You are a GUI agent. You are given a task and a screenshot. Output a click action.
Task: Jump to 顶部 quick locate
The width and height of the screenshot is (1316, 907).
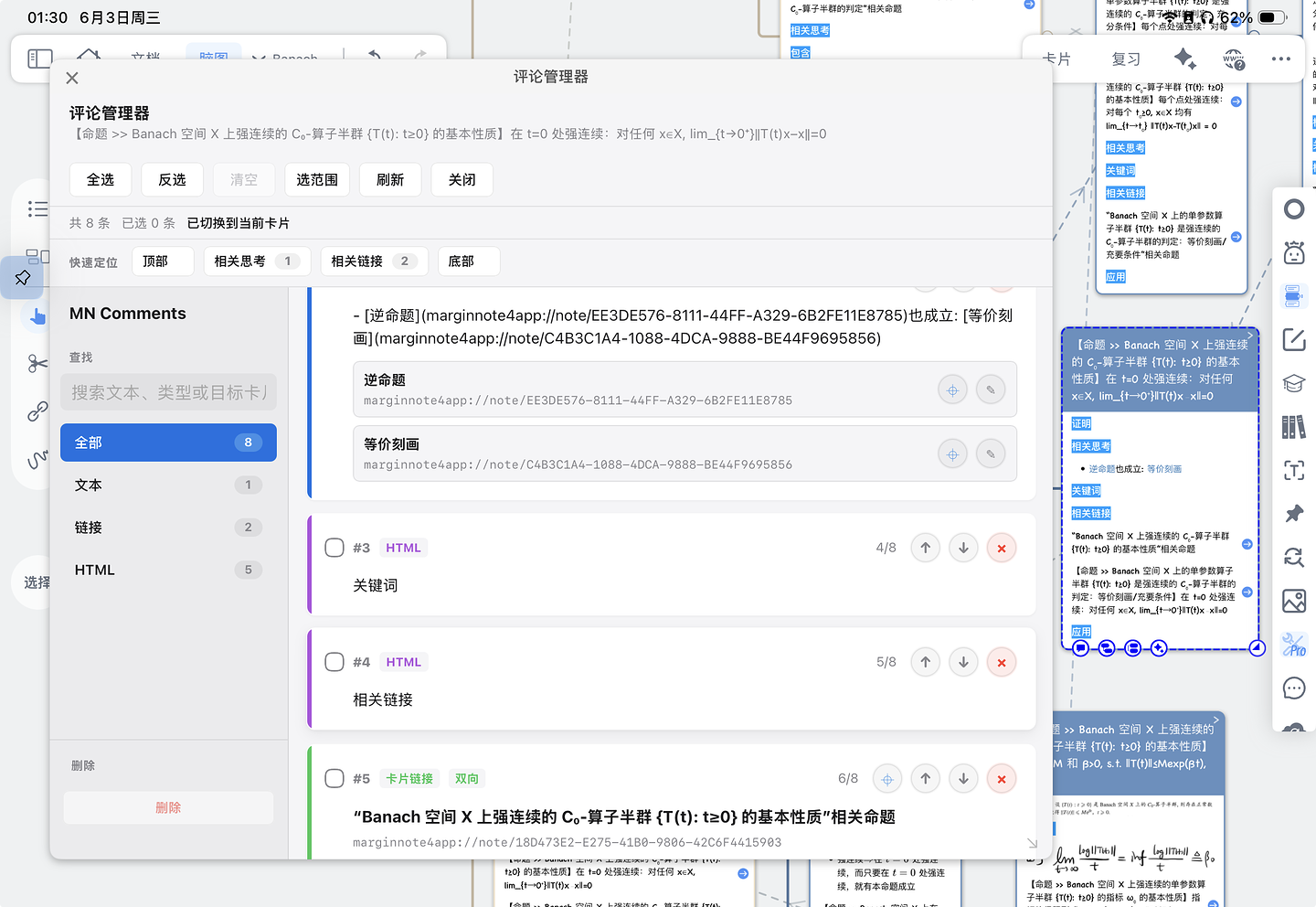pos(163,261)
